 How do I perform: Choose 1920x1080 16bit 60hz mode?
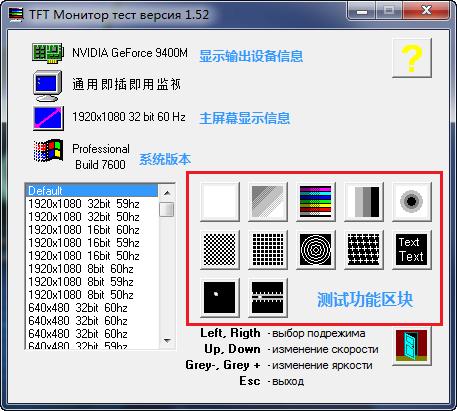92,230
